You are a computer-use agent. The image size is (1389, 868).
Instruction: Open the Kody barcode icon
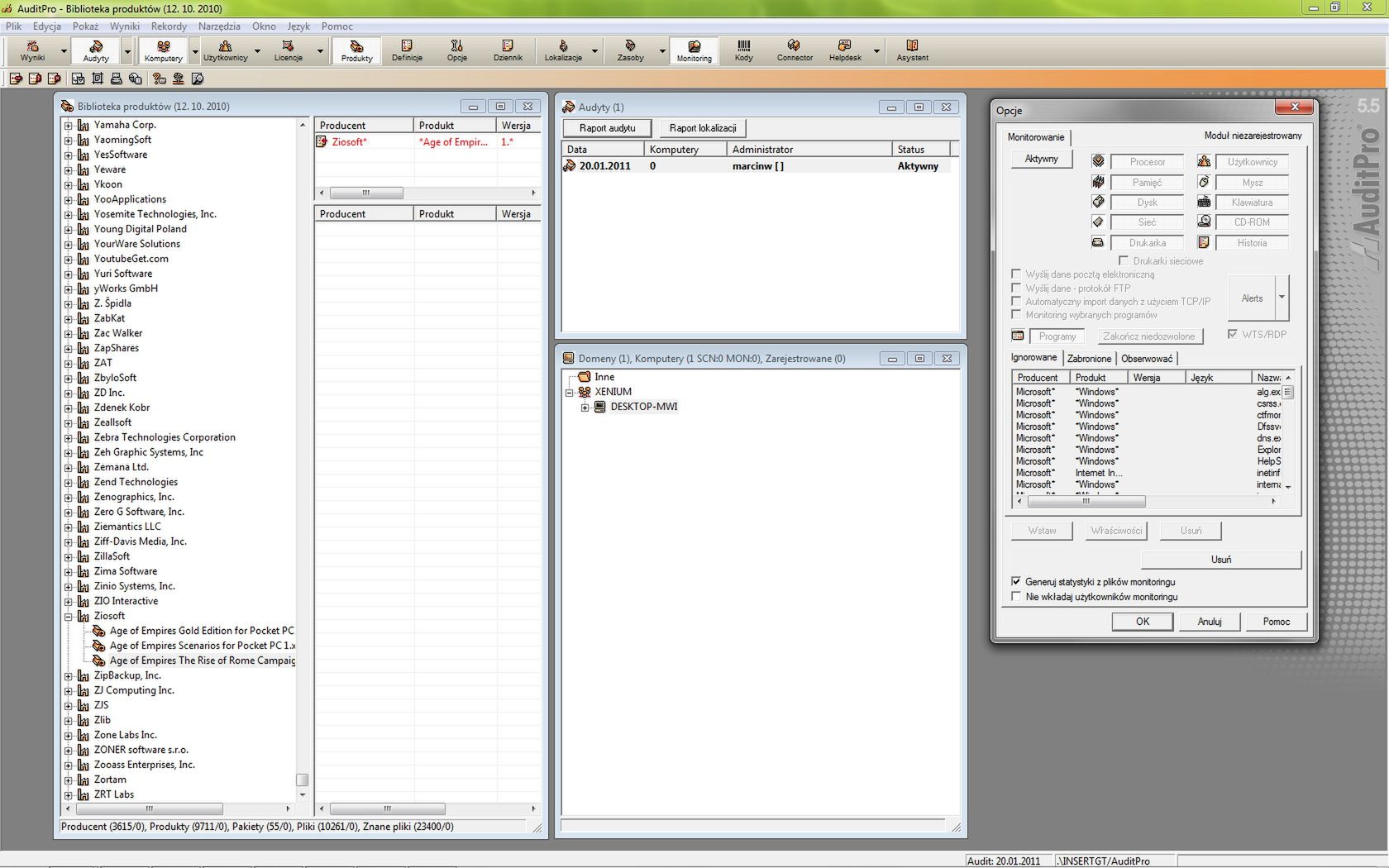[744, 50]
